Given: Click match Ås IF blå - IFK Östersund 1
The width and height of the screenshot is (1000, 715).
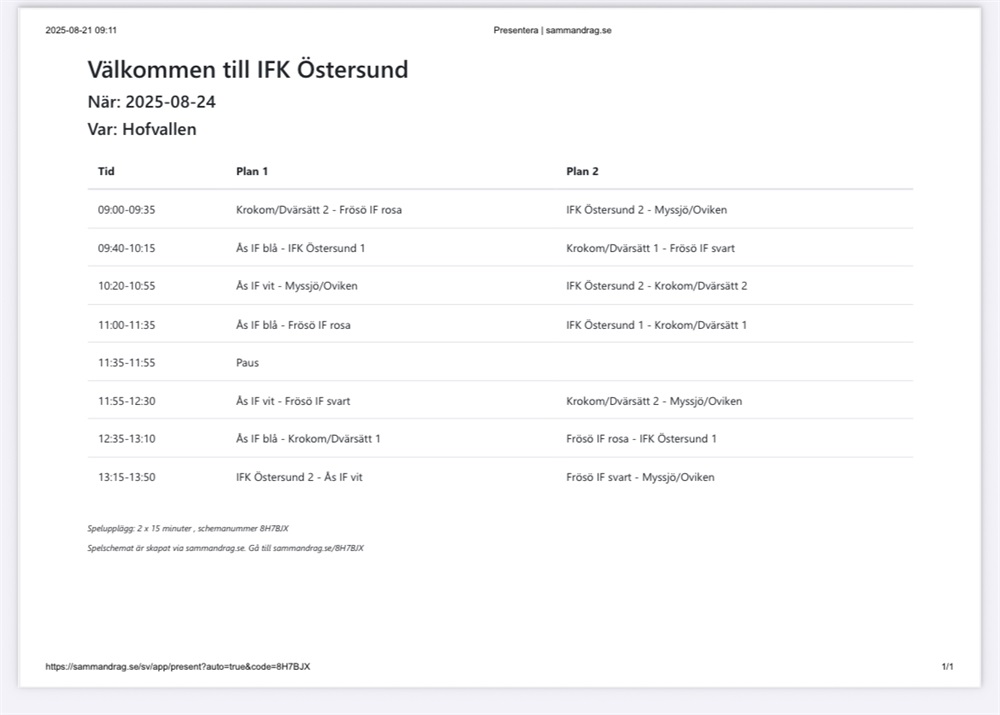Looking at the screenshot, I should coord(300,248).
